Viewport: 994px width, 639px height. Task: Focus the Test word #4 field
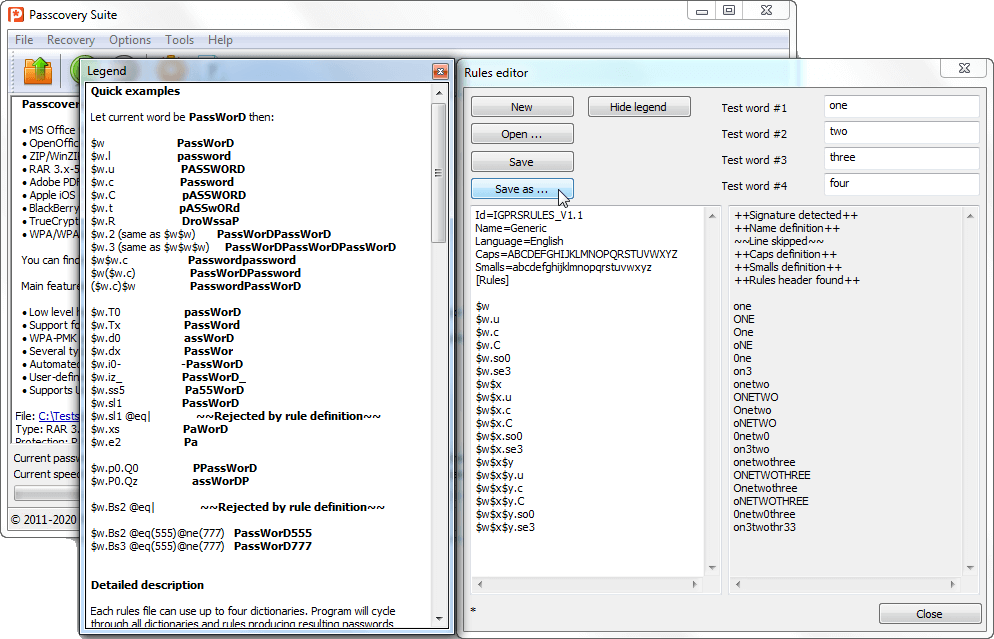pyautogui.click(x=901, y=184)
